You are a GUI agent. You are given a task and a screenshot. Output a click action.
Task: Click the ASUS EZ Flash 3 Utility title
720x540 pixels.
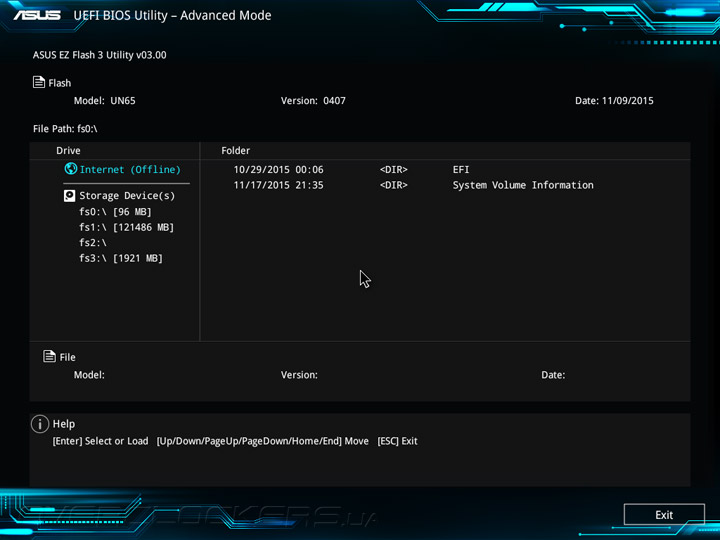pos(100,55)
